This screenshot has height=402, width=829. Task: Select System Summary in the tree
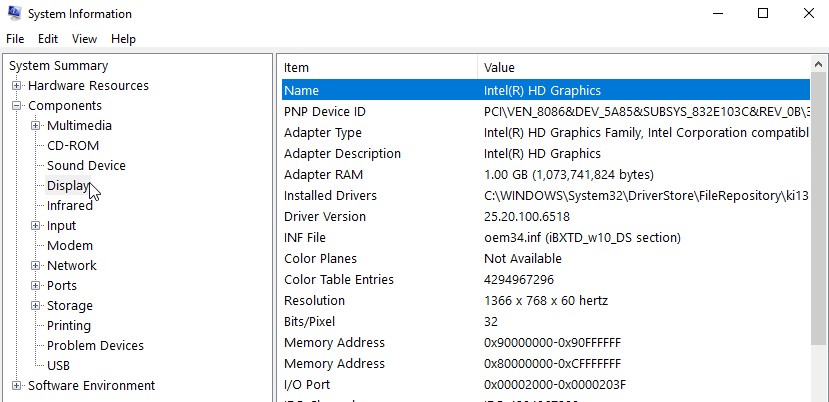58,66
